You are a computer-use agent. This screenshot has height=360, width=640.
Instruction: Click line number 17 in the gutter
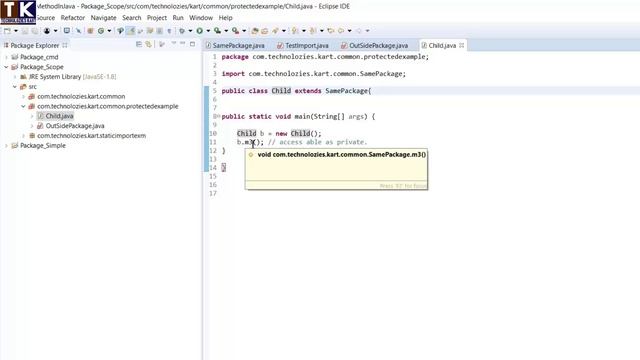click(x=213, y=193)
